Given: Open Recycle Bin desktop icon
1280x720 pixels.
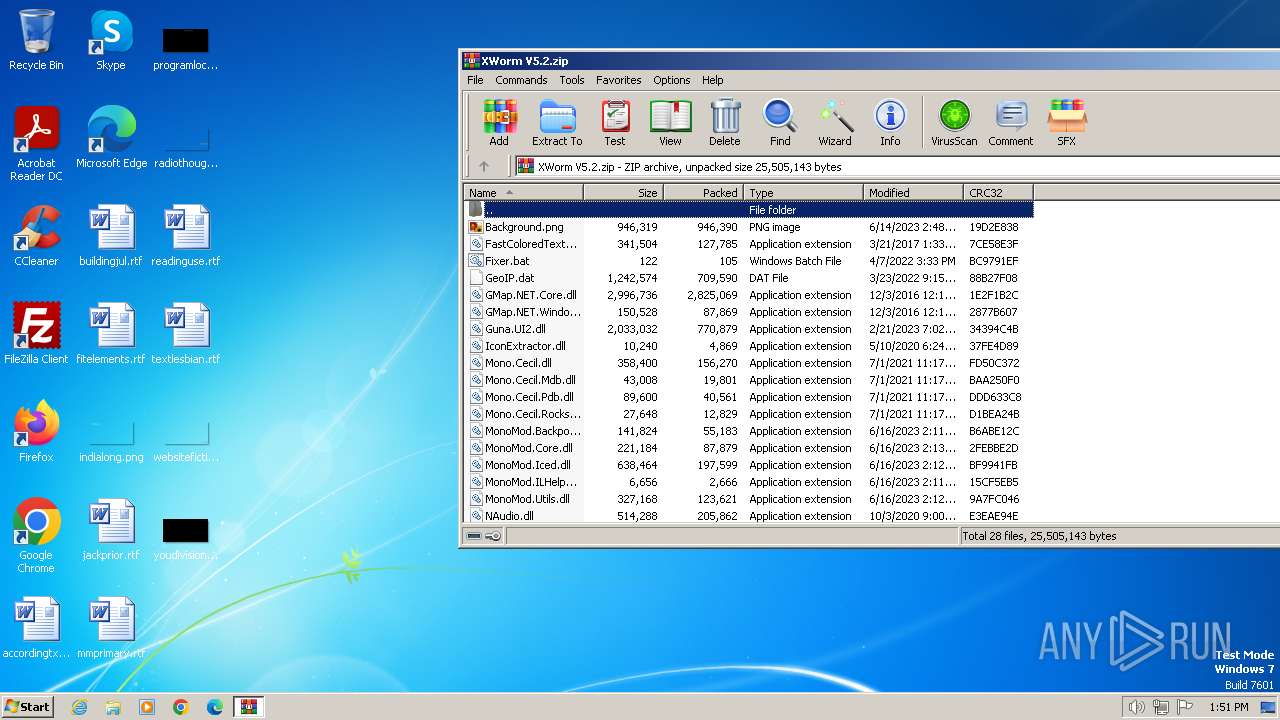Looking at the screenshot, I should click(36, 40).
